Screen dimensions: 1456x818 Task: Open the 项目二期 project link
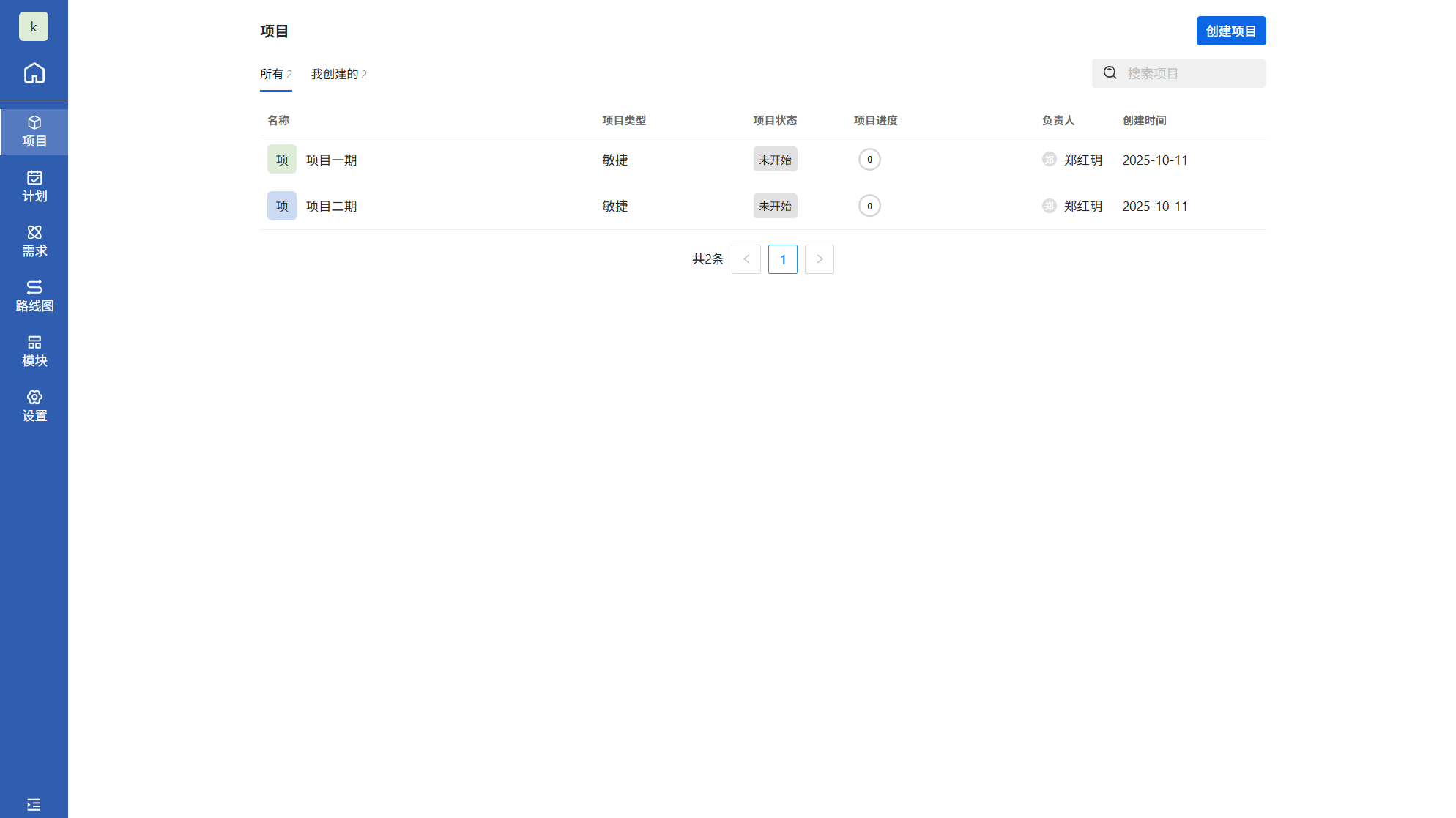(x=331, y=206)
